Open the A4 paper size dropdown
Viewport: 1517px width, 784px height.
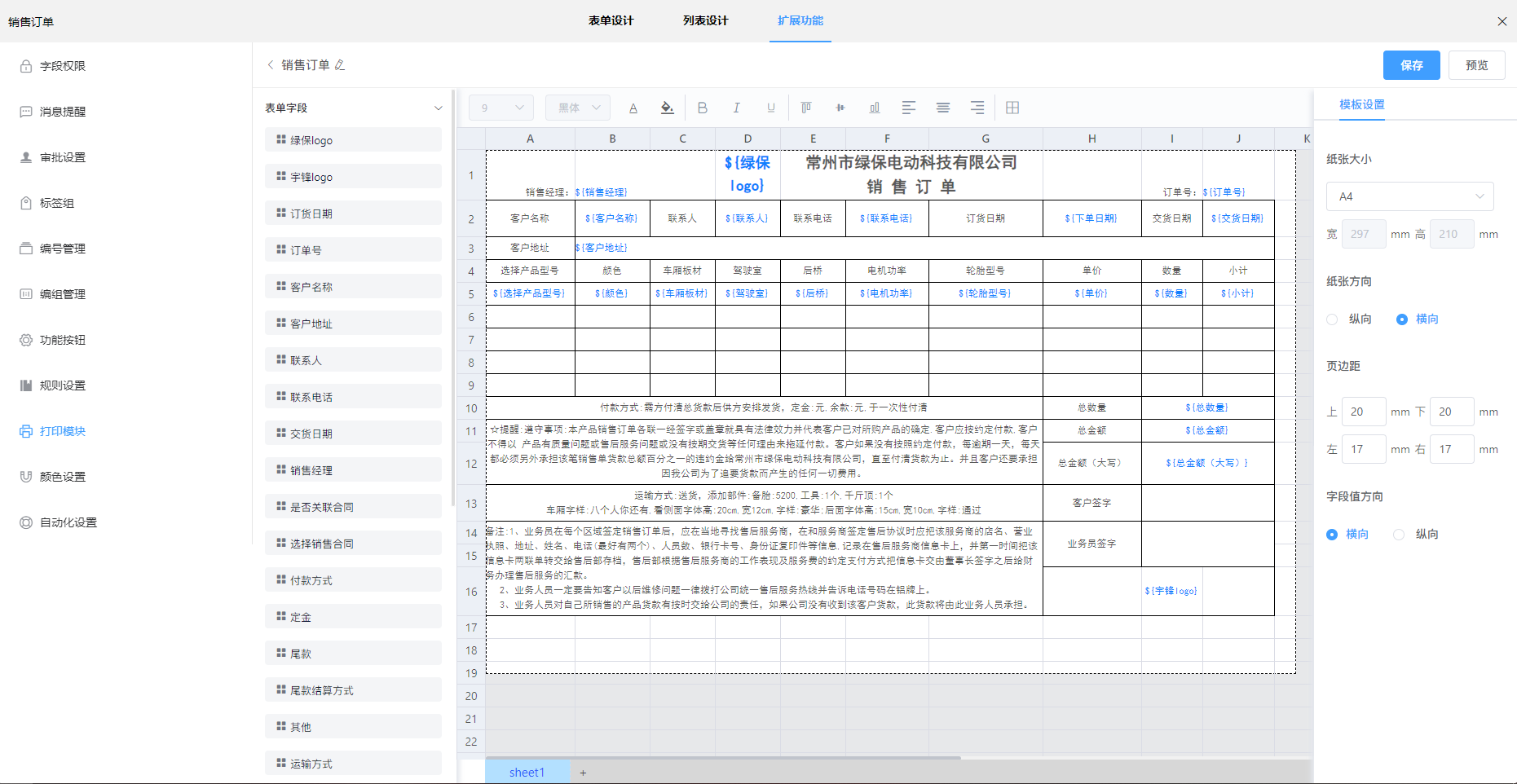1410,196
